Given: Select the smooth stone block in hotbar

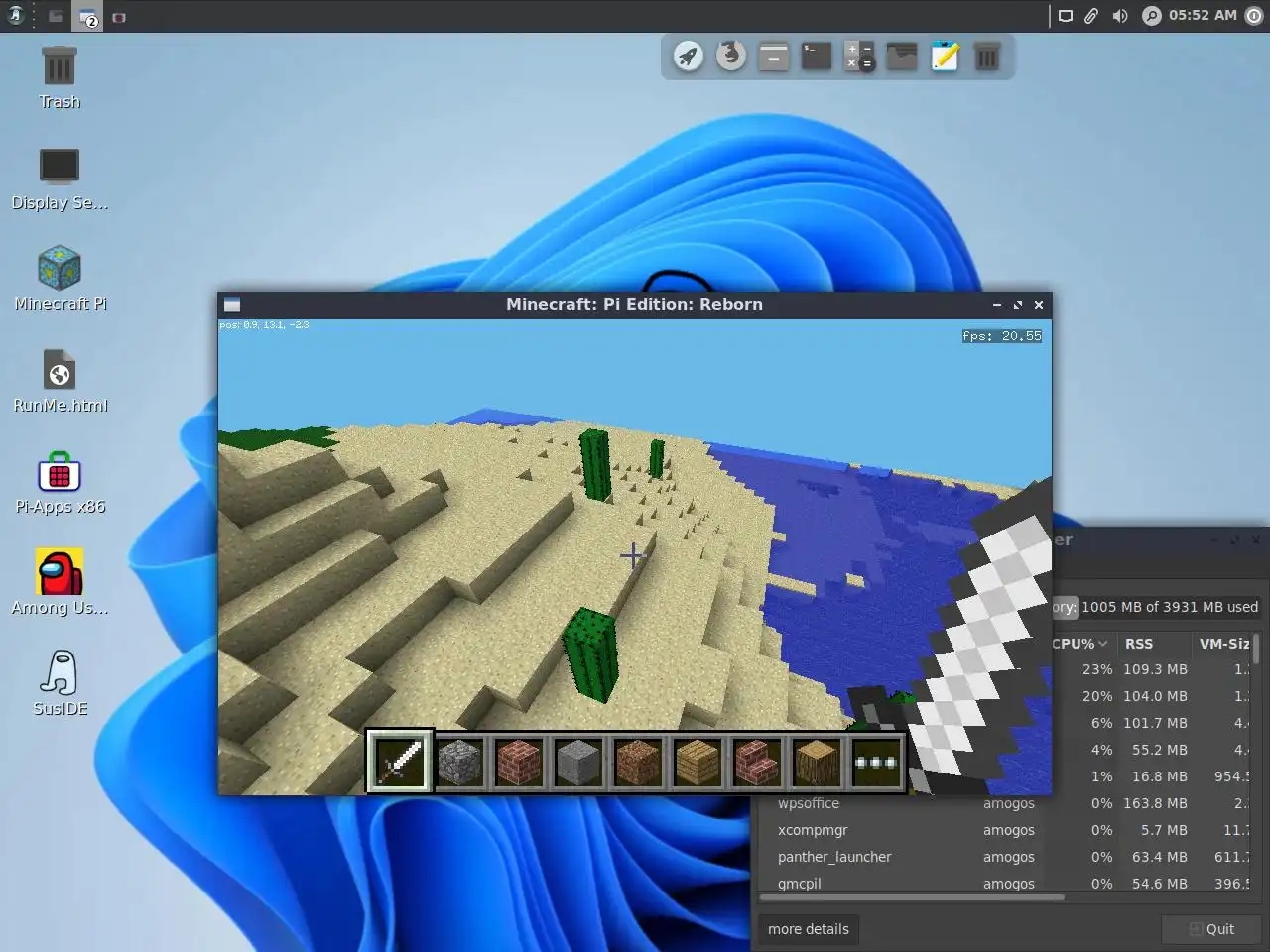Looking at the screenshot, I should click(x=578, y=762).
